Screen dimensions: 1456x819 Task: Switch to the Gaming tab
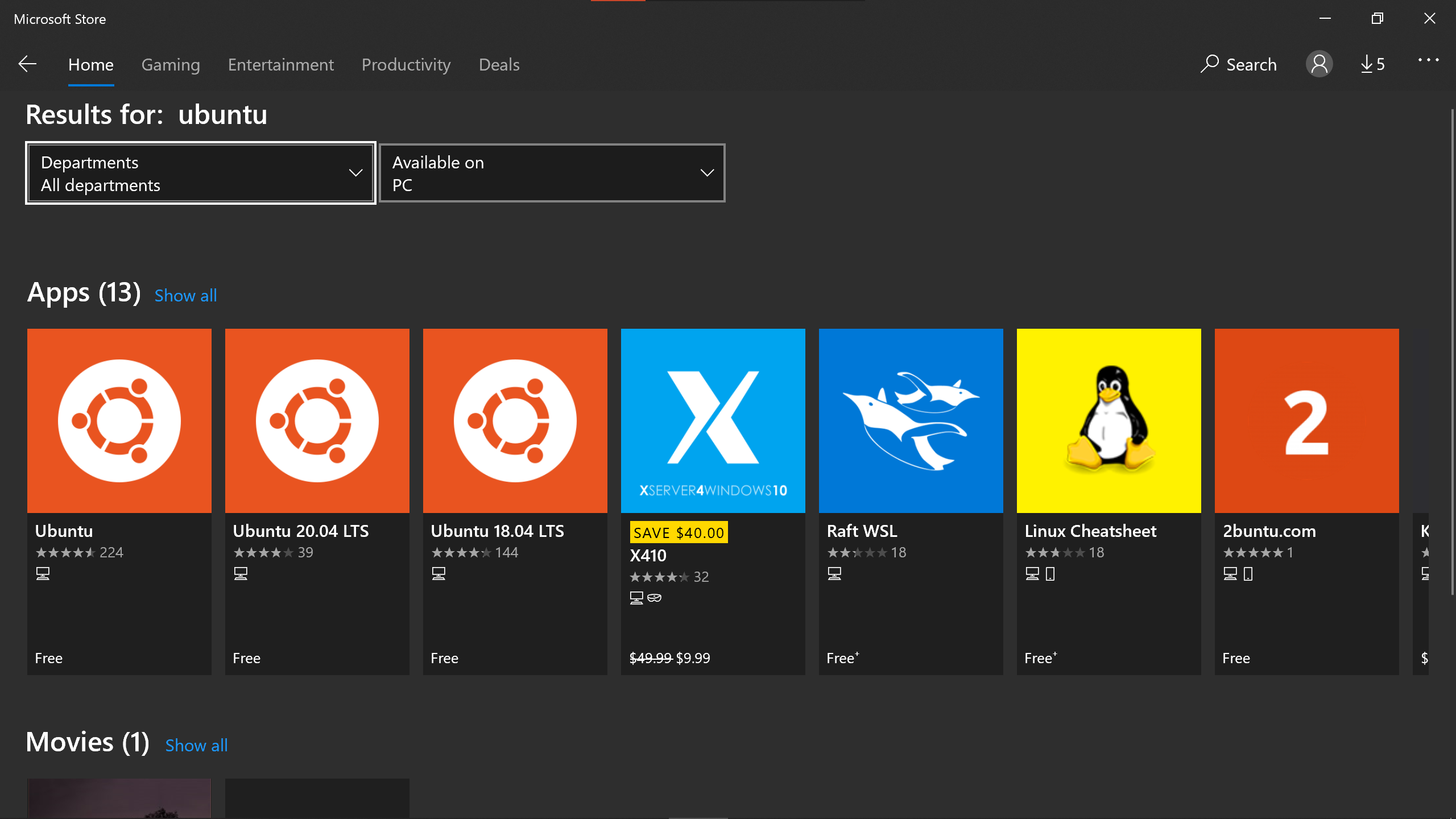click(x=171, y=65)
